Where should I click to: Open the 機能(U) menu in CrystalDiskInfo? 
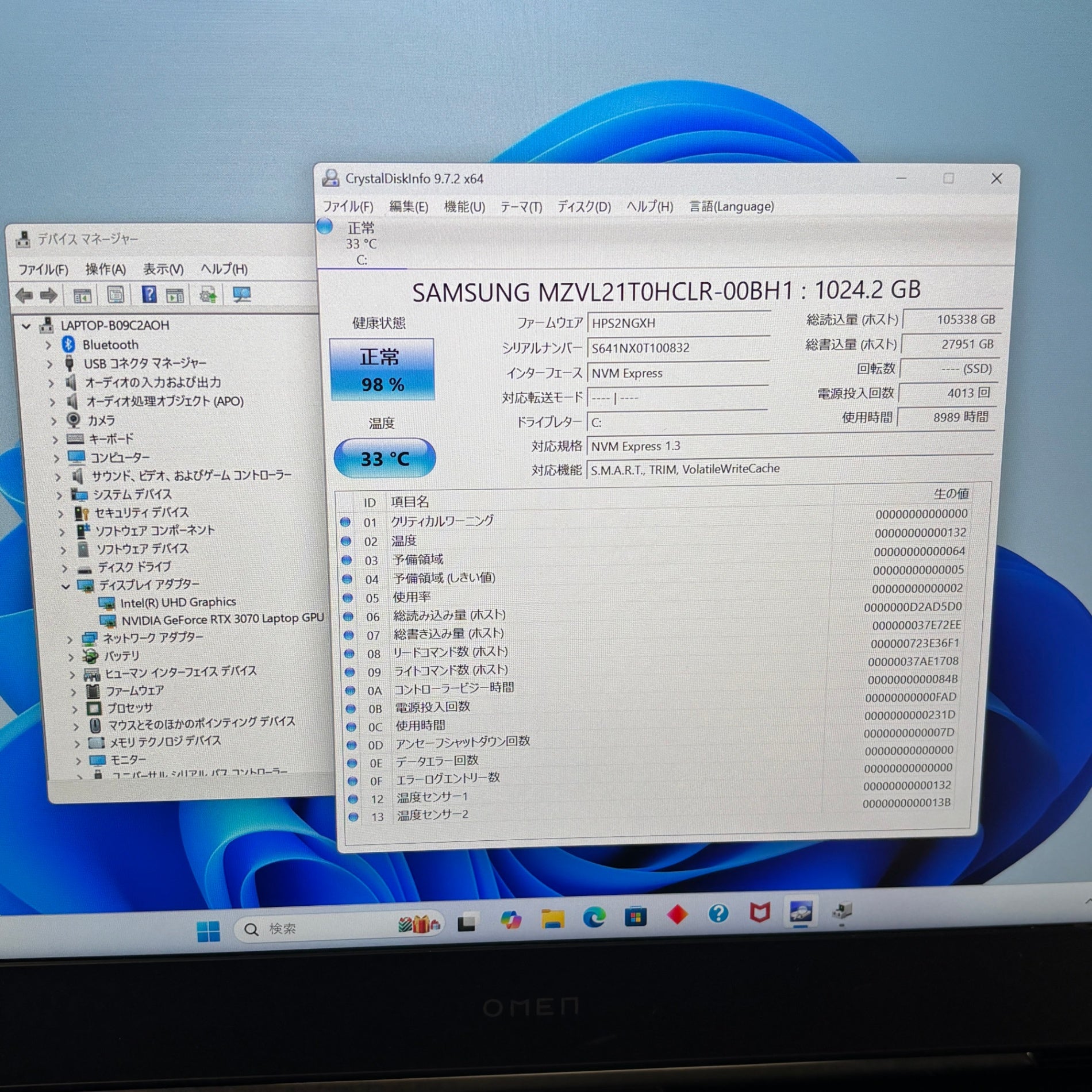coord(464,206)
